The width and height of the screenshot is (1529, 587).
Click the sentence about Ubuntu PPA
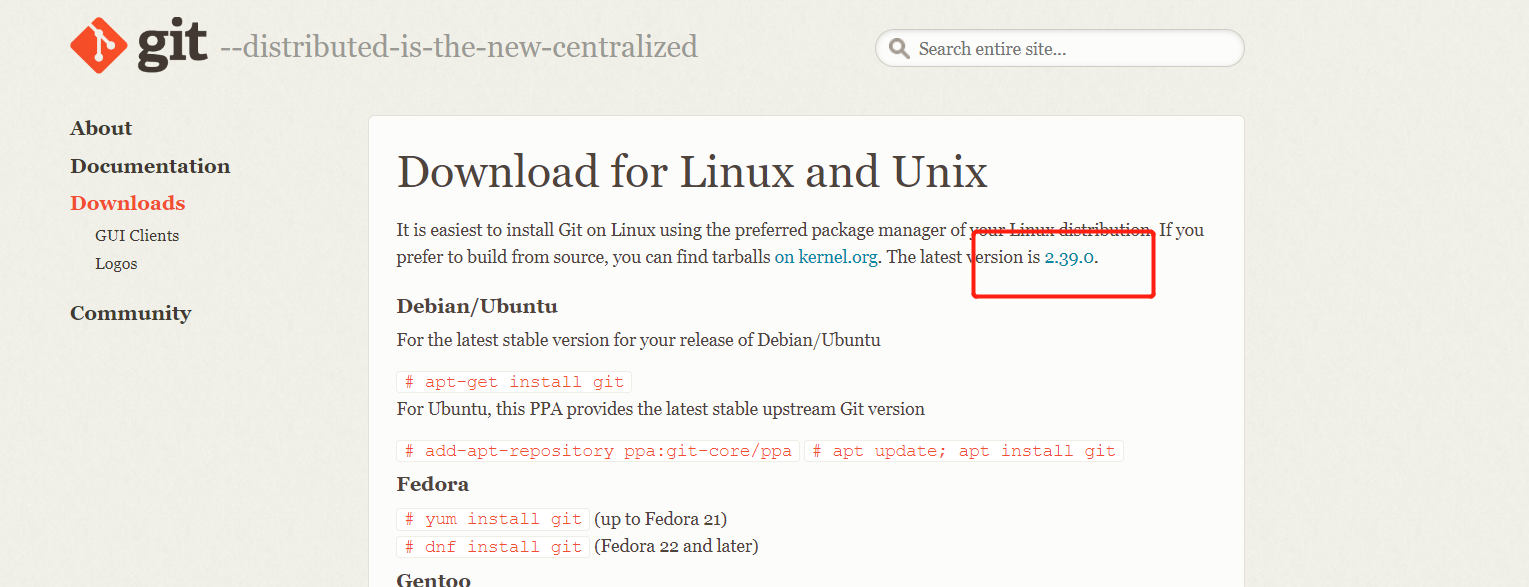click(x=661, y=409)
